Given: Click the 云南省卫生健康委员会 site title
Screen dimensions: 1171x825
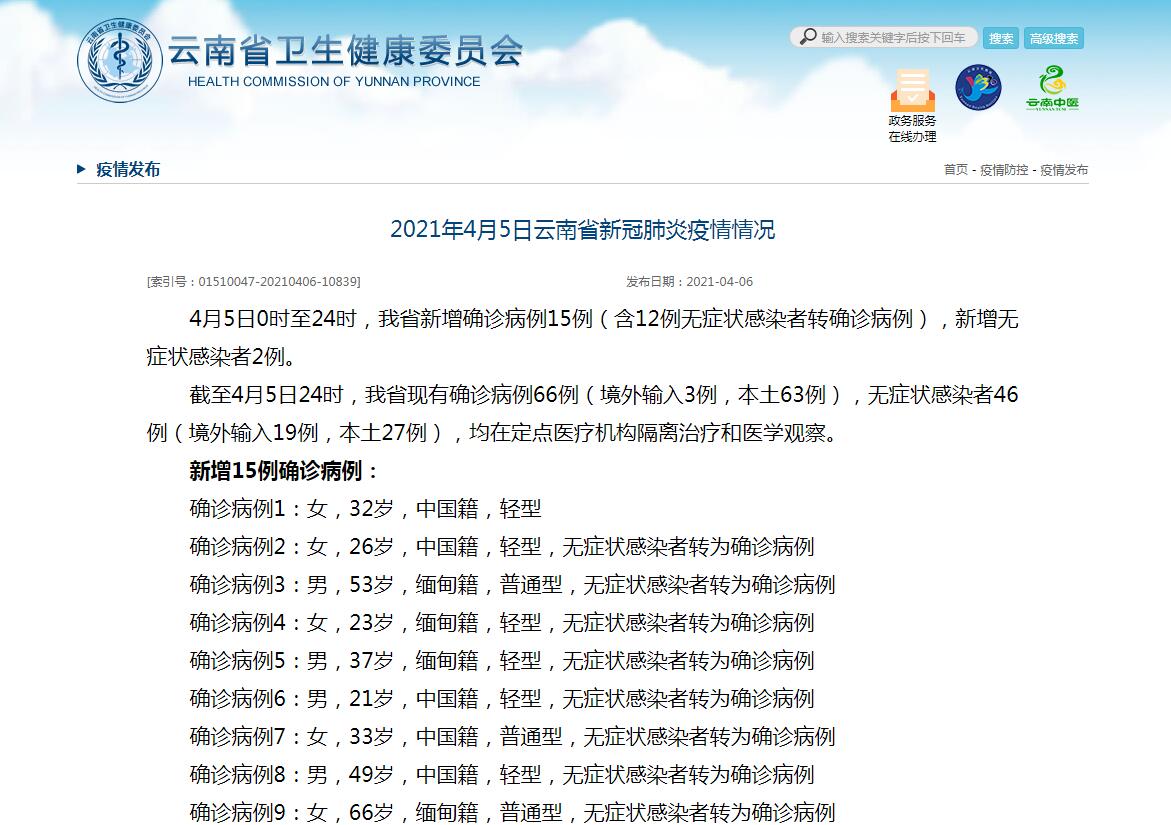Looking at the screenshot, I should (x=345, y=50).
